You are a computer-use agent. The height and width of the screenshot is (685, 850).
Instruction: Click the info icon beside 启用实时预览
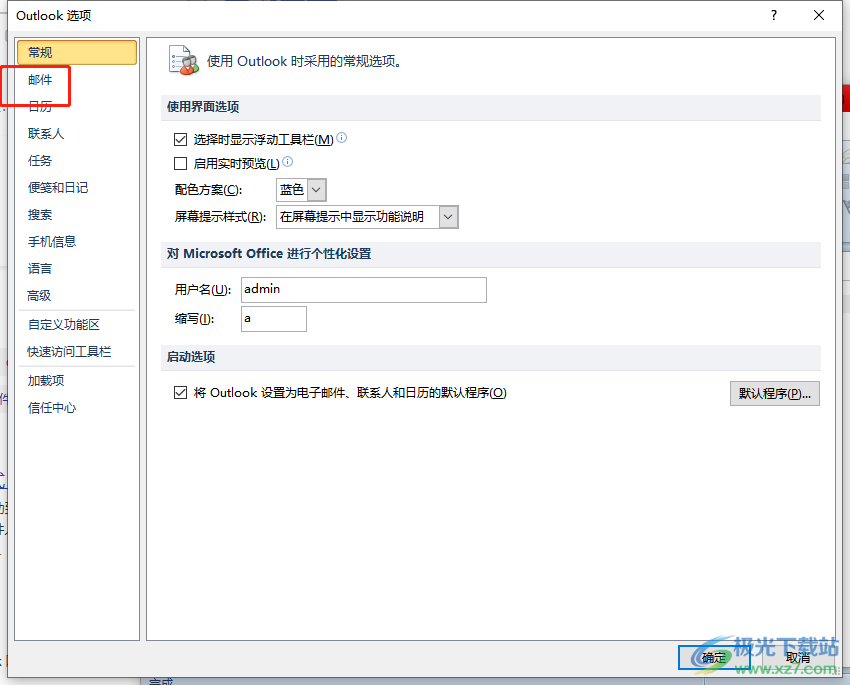point(288,161)
